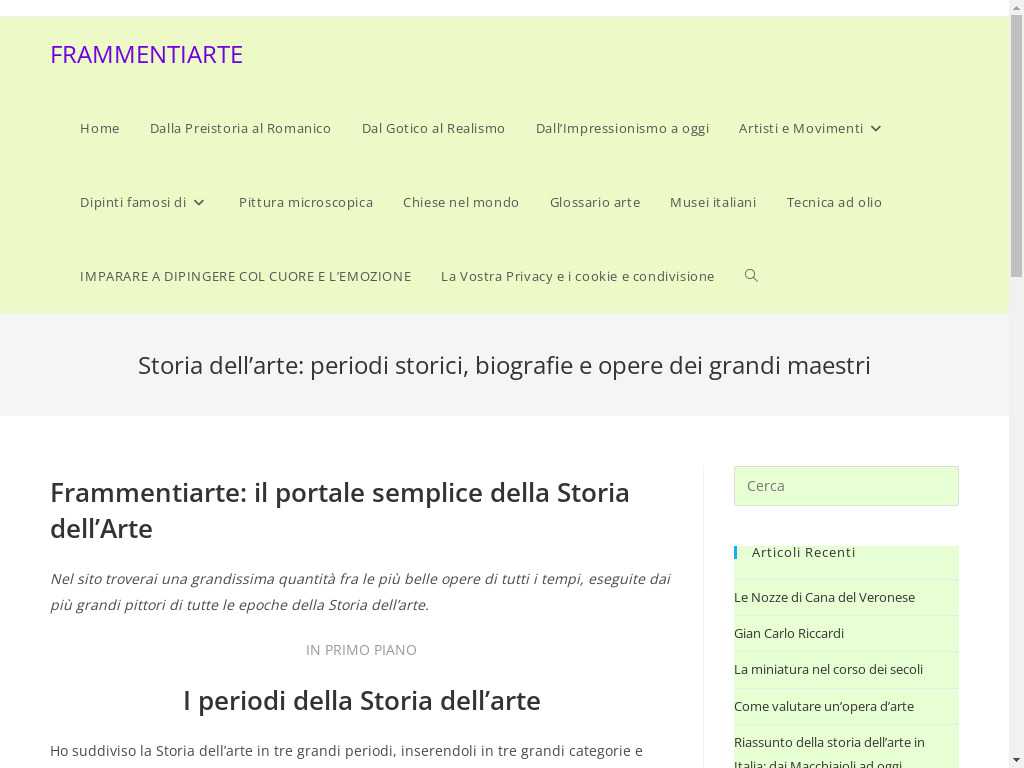Open the search magnifier icon in navigation
The height and width of the screenshot is (768, 1024).
click(x=751, y=276)
